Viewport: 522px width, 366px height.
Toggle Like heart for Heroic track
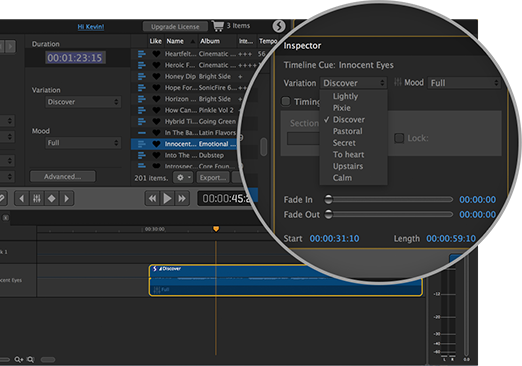156,65
